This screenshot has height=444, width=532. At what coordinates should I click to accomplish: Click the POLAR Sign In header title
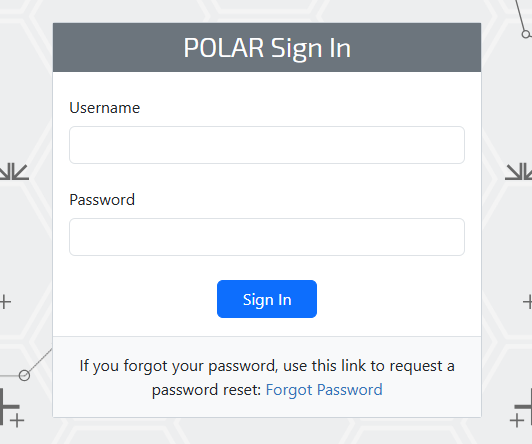point(267,48)
